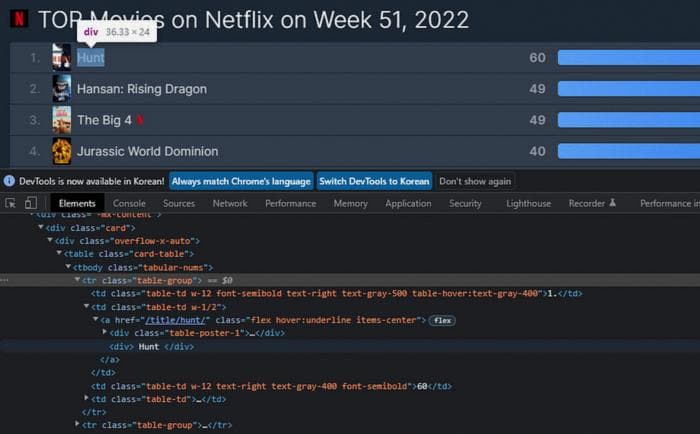The height and width of the screenshot is (434, 700).
Task: Click the rank number 4. cell
Action: [x=34, y=151]
